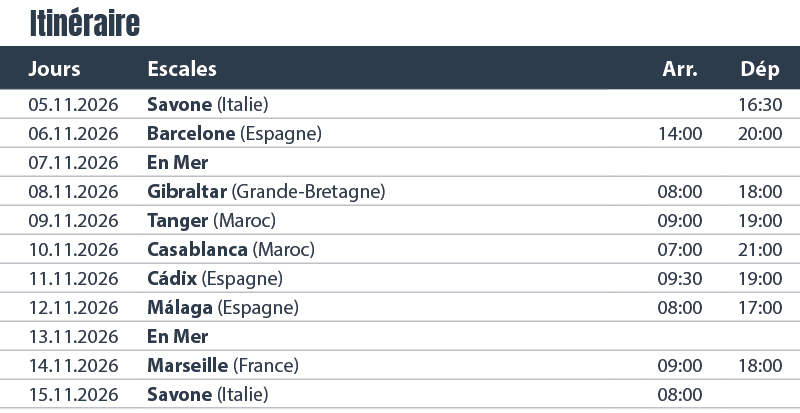Click Savone (Italie) on 05.11.2026
The width and height of the screenshot is (800, 413).
click(x=208, y=104)
